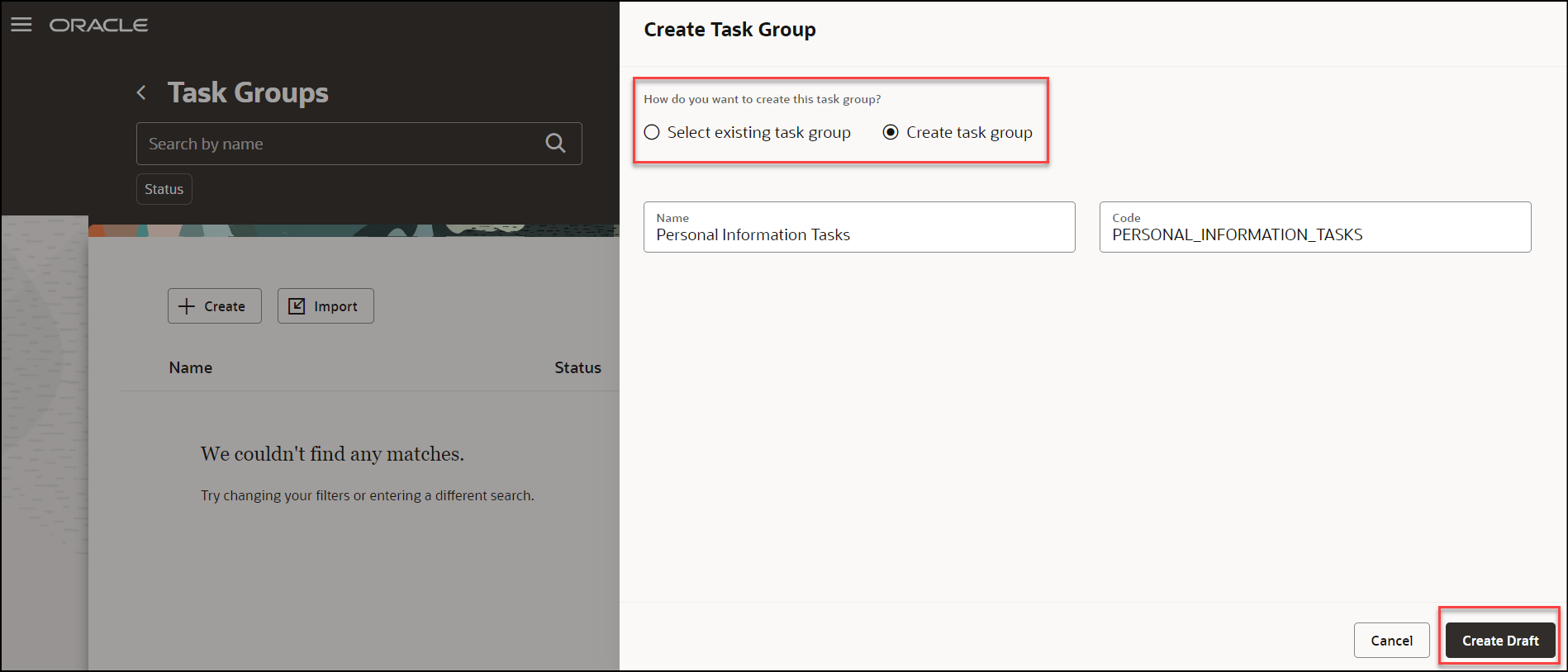The height and width of the screenshot is (672, 1568).
Task: Click the Create button with plus icon
Action: tap(215, 306)
